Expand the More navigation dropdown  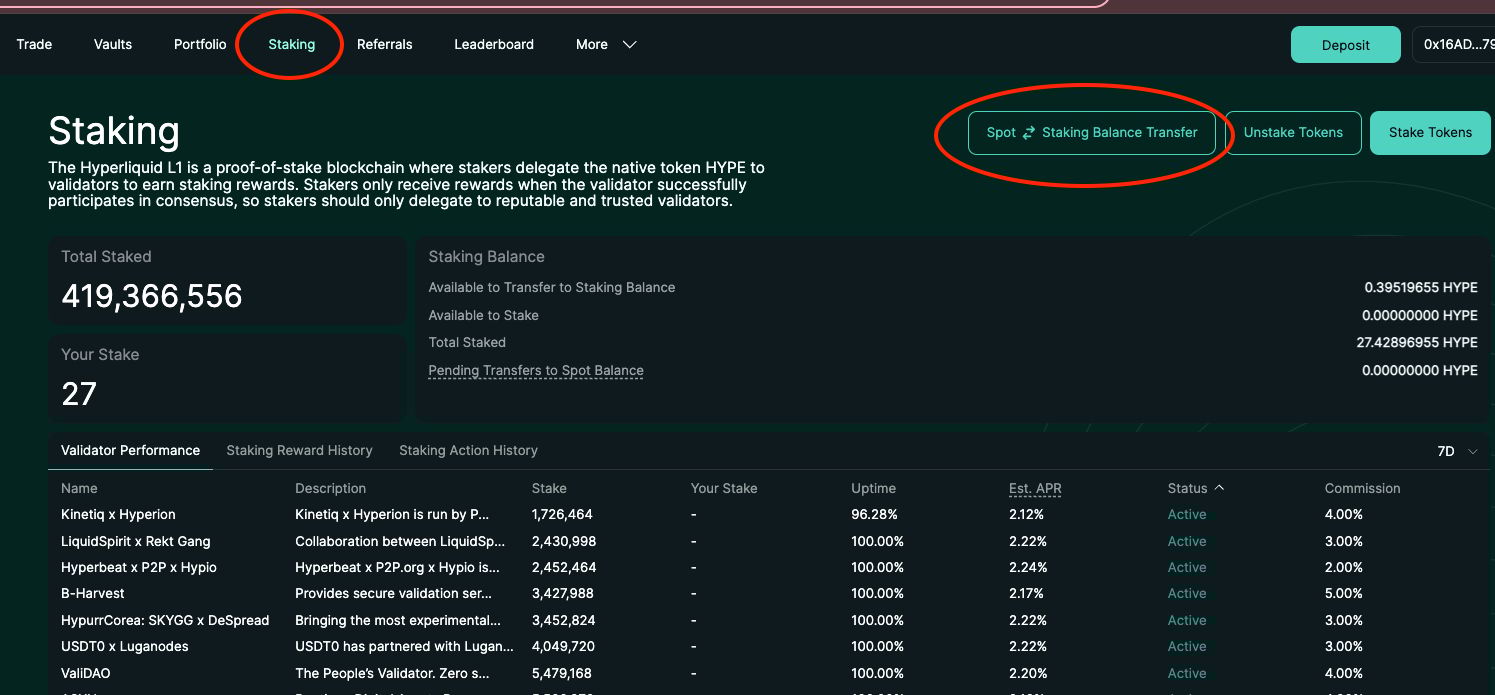coord(606,44)
